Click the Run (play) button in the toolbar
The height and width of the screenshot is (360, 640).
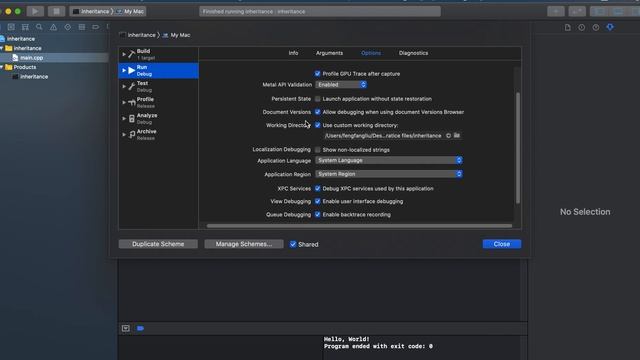click(35, 11)
